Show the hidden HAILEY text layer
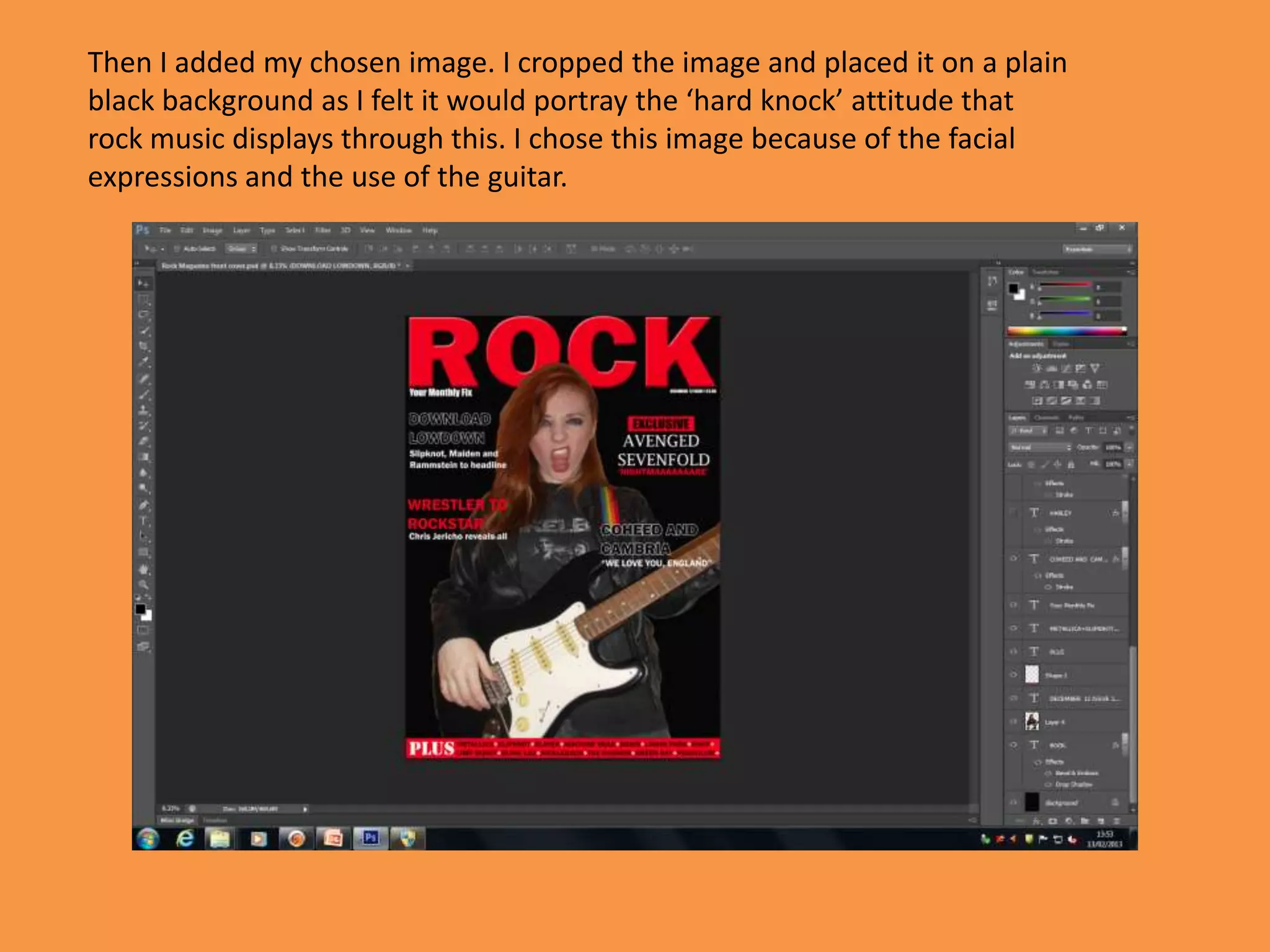The image size is (1270, 952). point(1013,513)
